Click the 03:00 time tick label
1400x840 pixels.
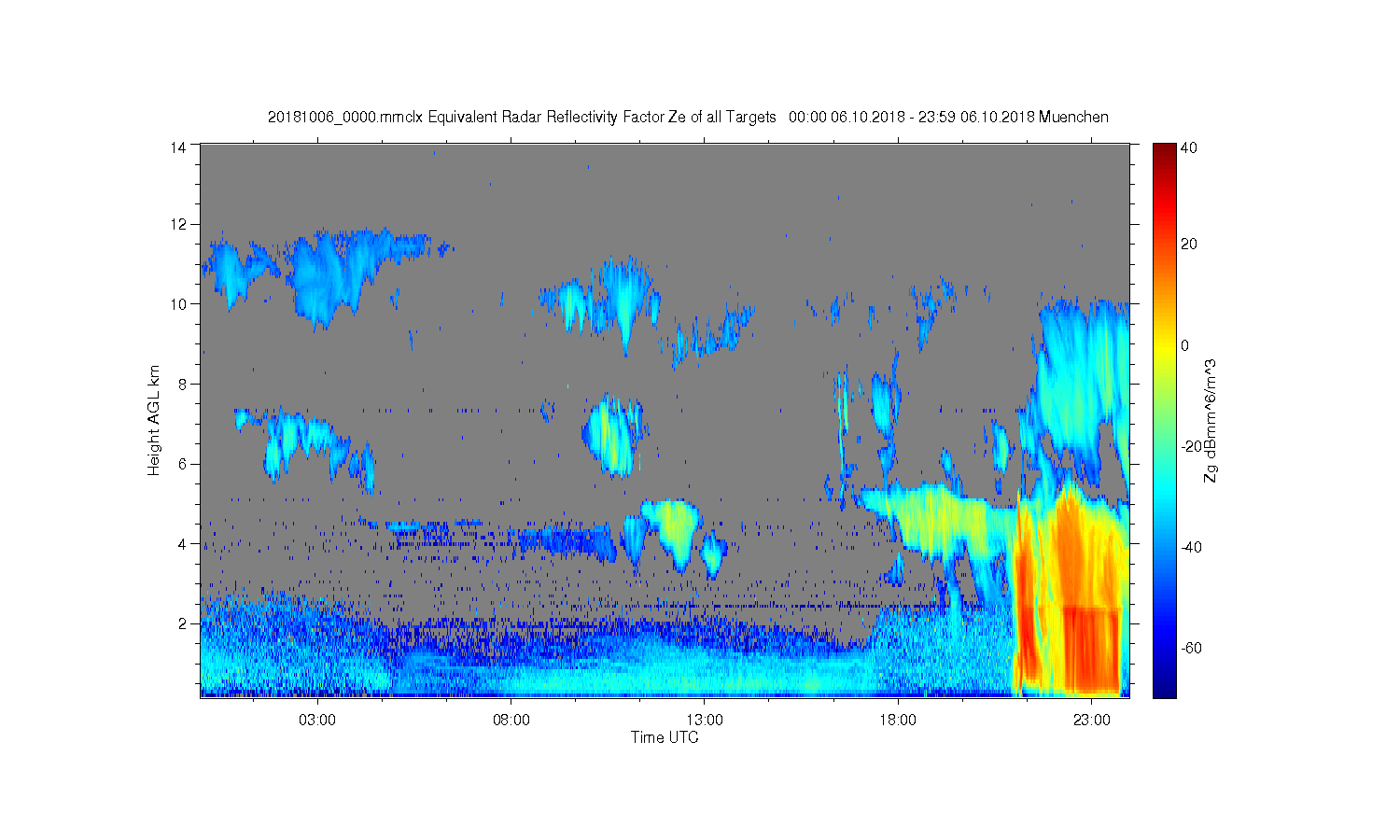pos(318,720)
